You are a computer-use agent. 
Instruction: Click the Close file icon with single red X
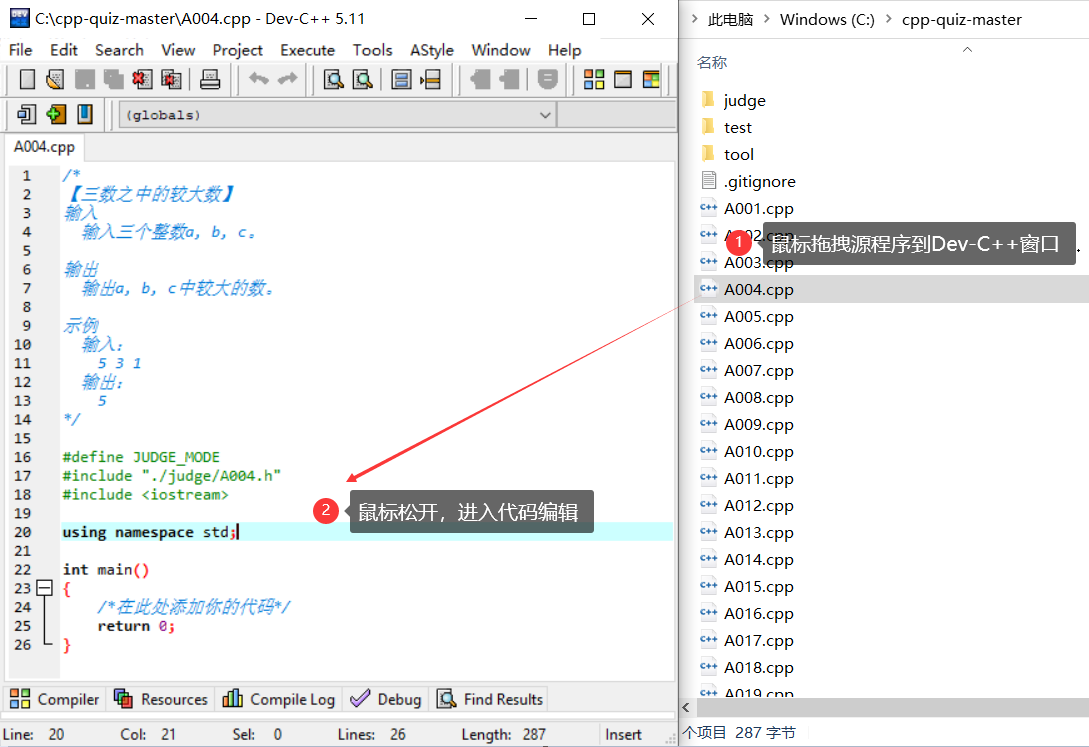[x=142, y=79]
